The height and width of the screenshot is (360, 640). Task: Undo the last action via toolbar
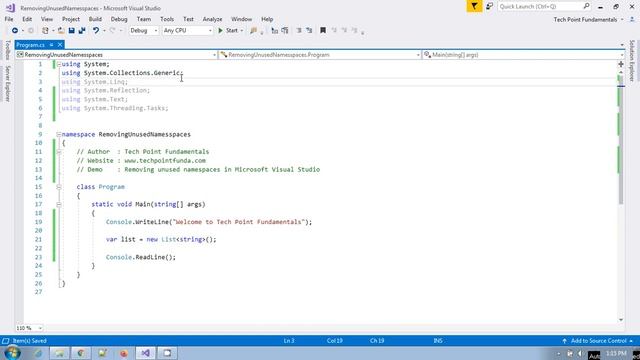tap(96, 31)
